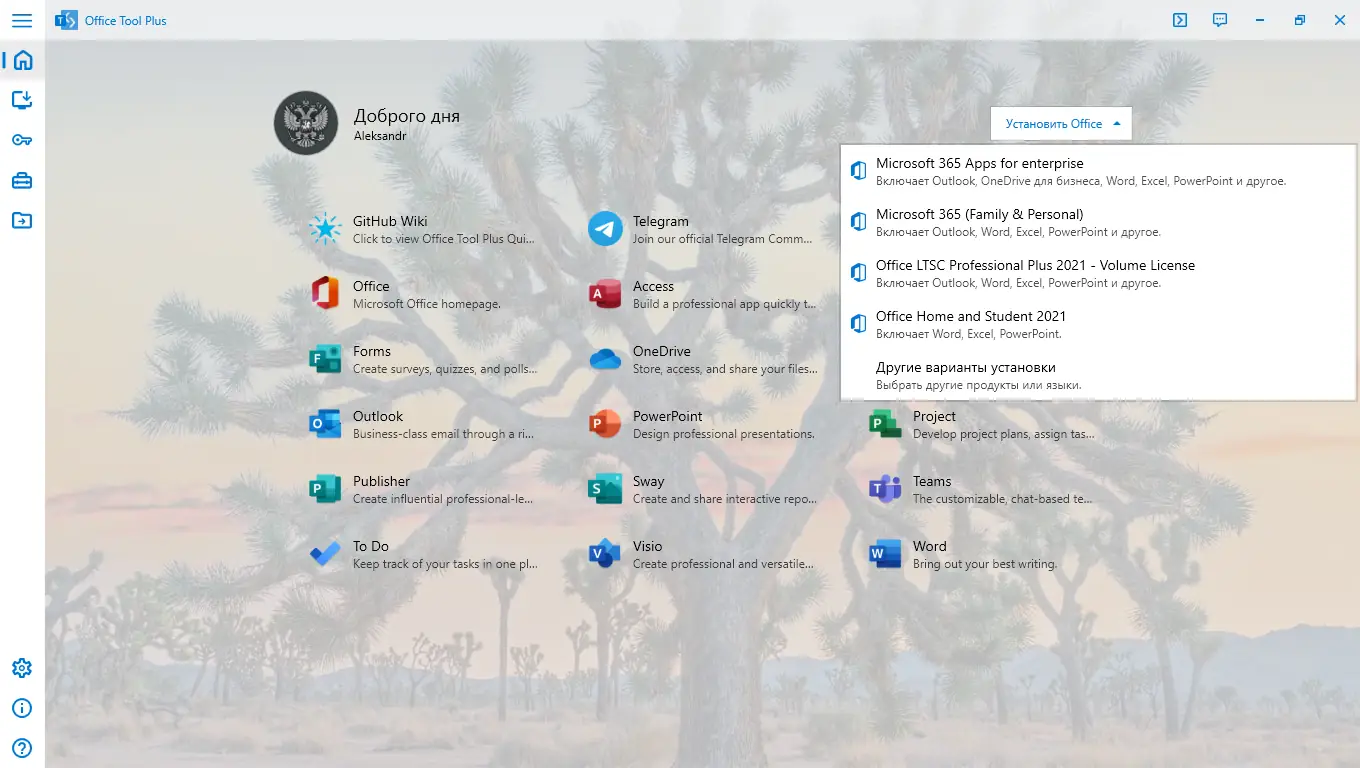The width and height of the screenshot is (1360, 768).
Task: Click the 'Develop project plans' description
Action: 1004,434
